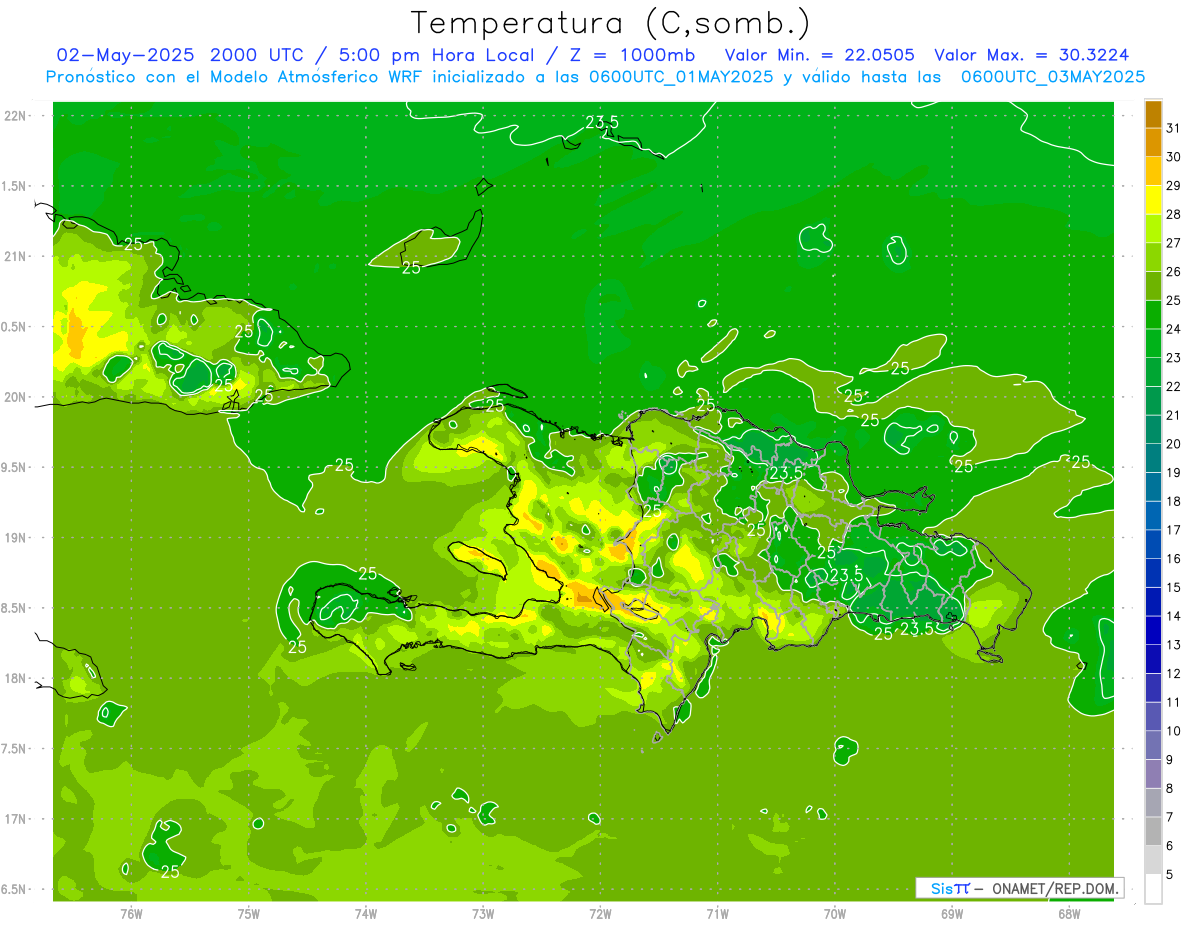Click the 17N latitude axis label

[16, 819]
